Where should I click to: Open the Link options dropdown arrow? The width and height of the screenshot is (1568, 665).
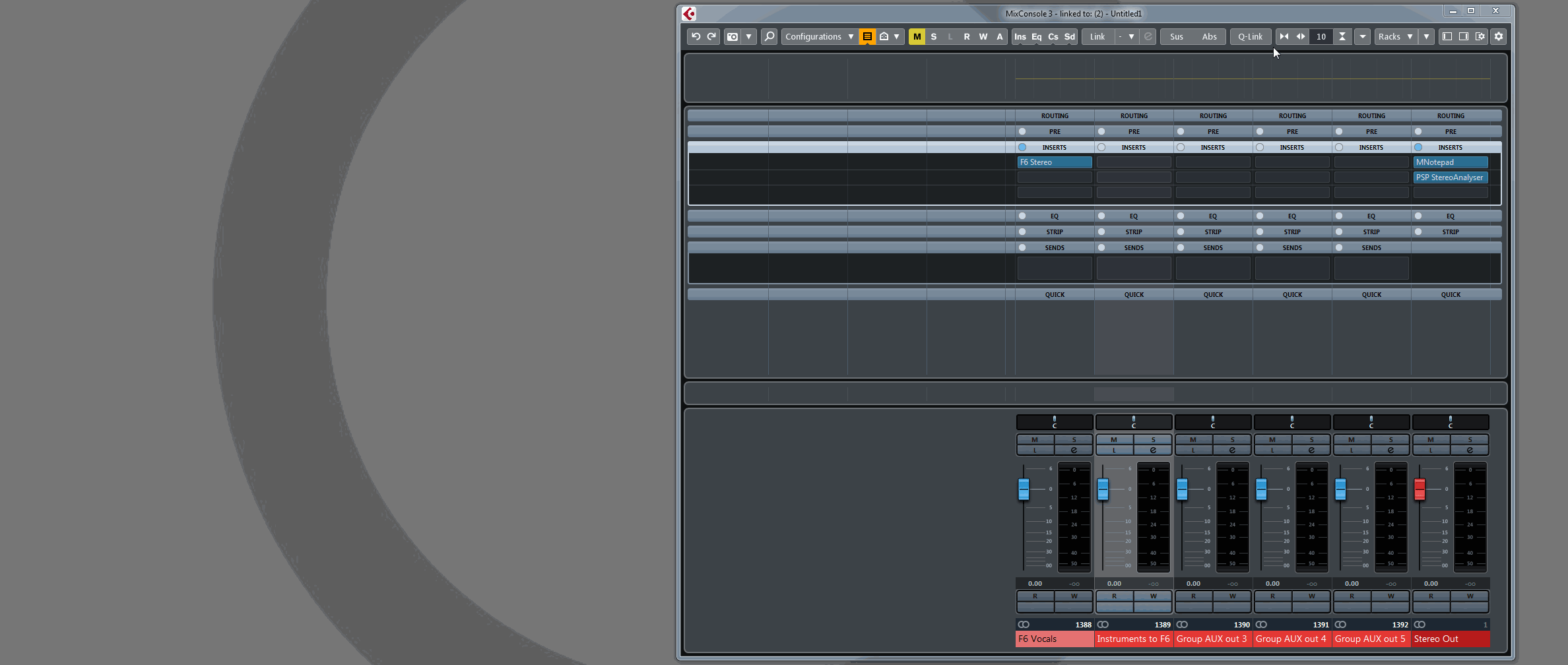(1131, 36)
